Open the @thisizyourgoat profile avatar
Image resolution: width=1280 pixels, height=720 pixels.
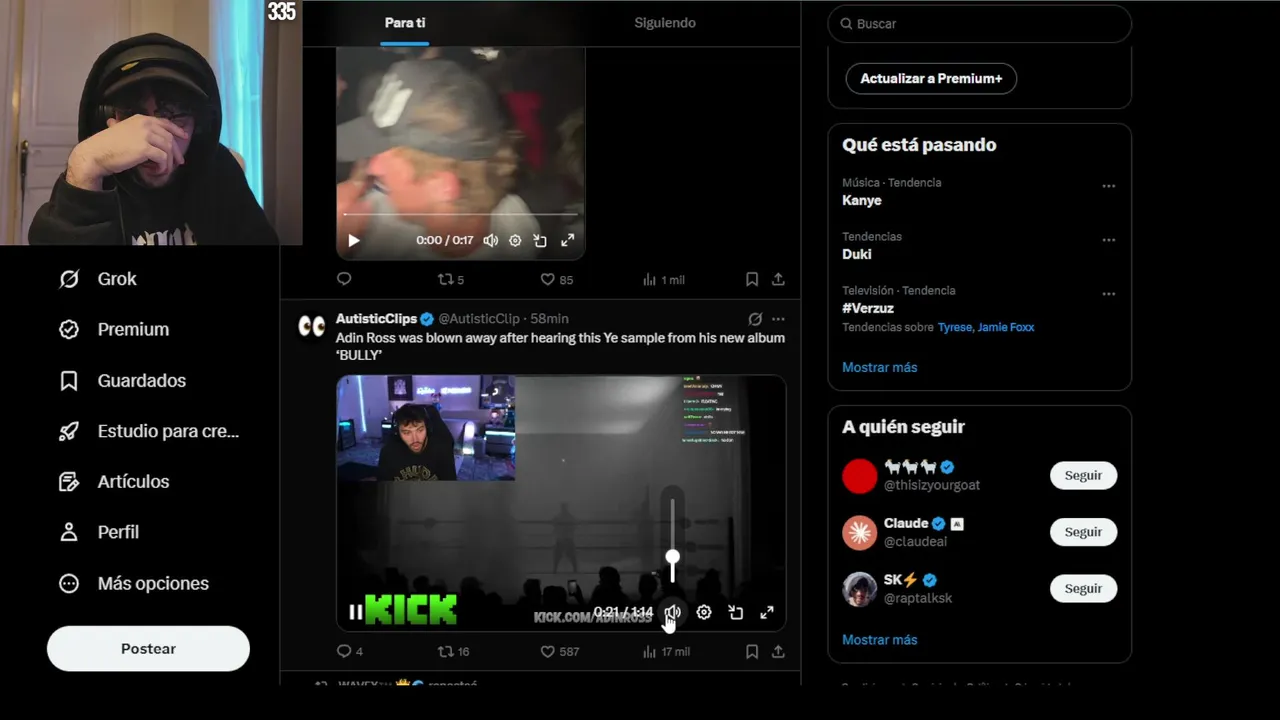coord(859,476)
